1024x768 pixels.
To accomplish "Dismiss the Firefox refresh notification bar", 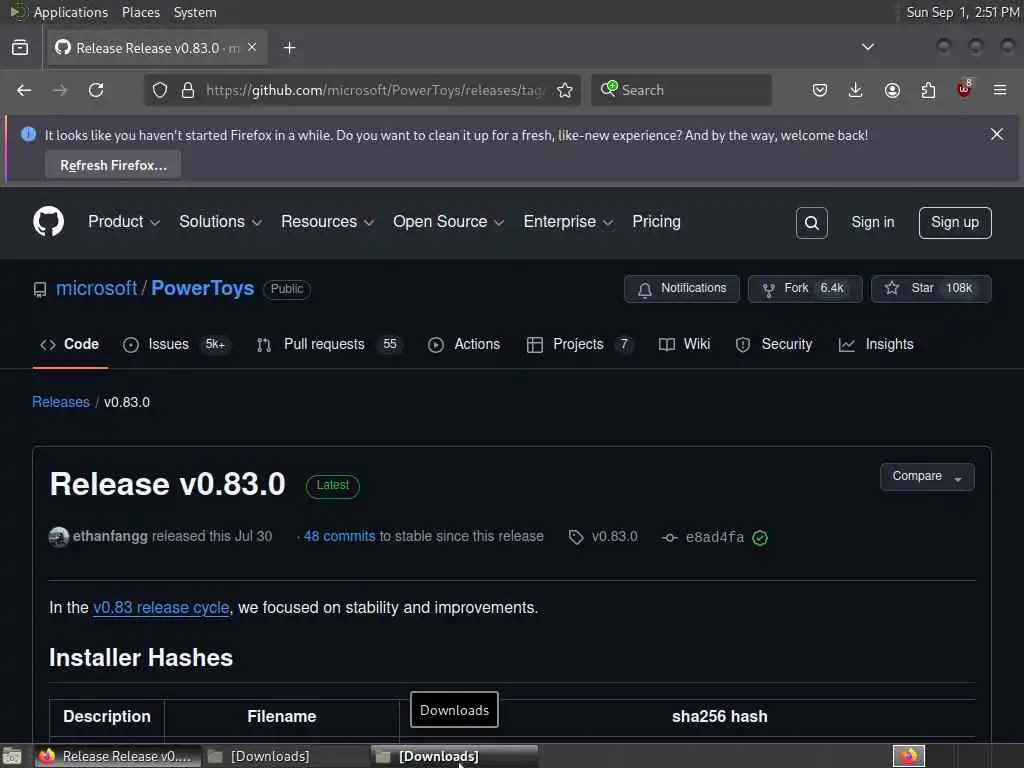I will tap(997, 134).
